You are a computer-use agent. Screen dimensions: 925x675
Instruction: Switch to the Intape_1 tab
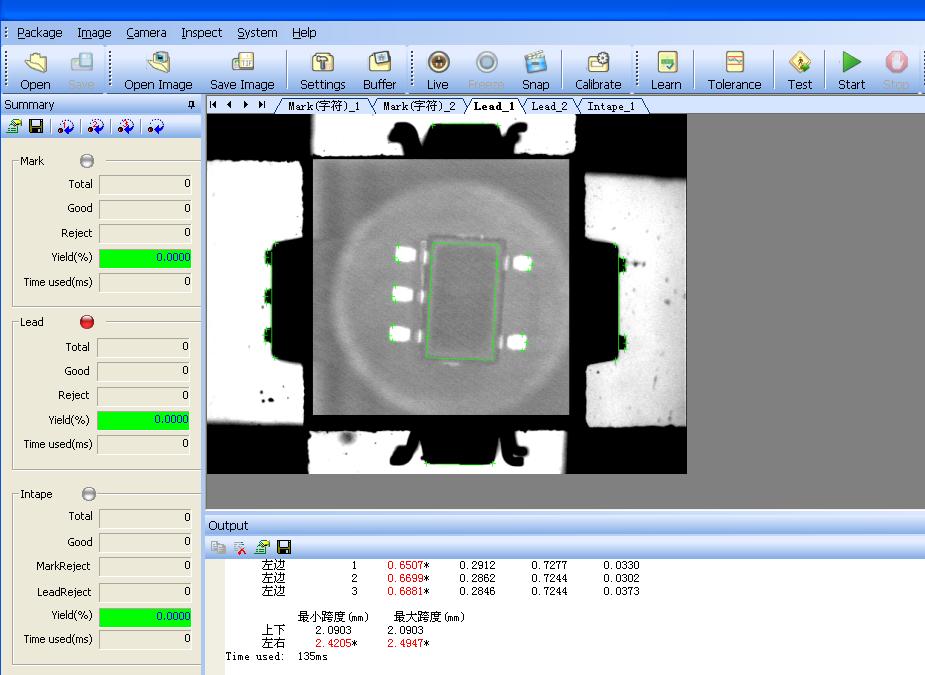[610, 106]
